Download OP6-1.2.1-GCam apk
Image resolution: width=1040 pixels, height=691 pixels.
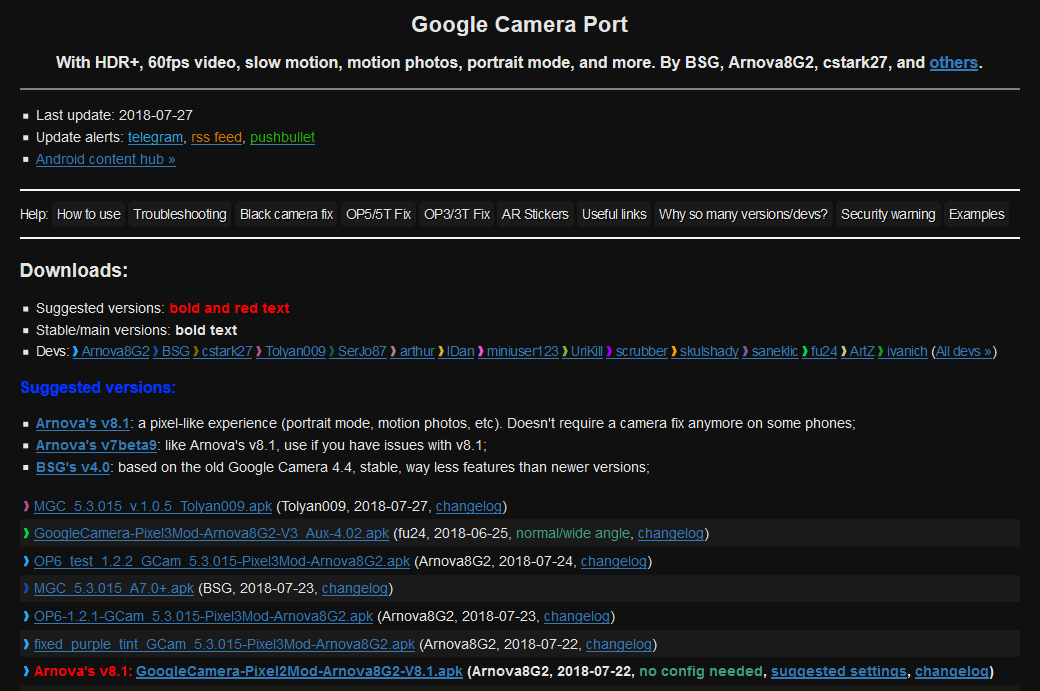203,616
